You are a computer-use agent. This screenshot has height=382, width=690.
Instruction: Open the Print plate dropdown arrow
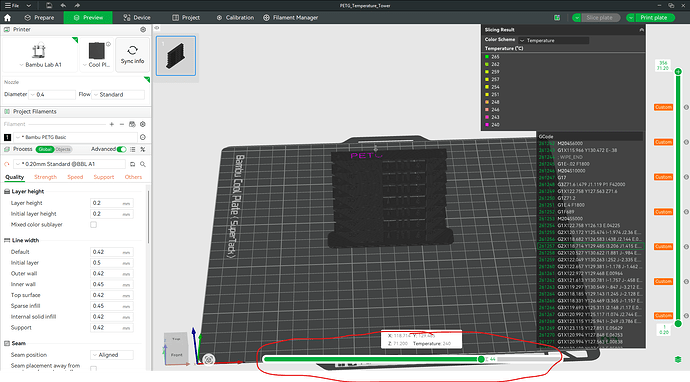pos(631,18)
